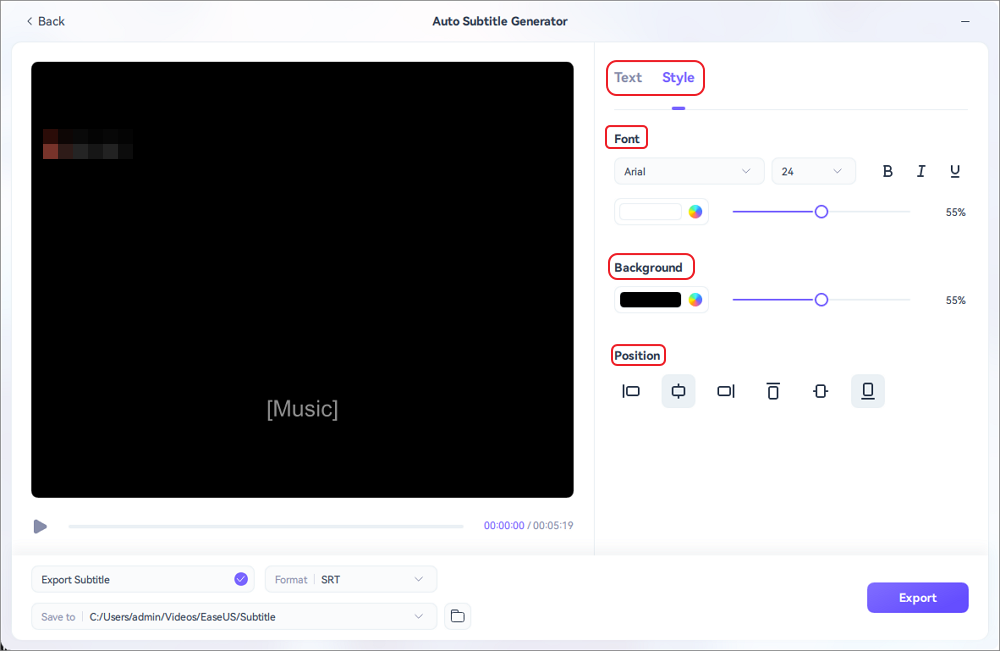
Task: Set subtitle to vertical middle position
Action: tap(820, 391)
